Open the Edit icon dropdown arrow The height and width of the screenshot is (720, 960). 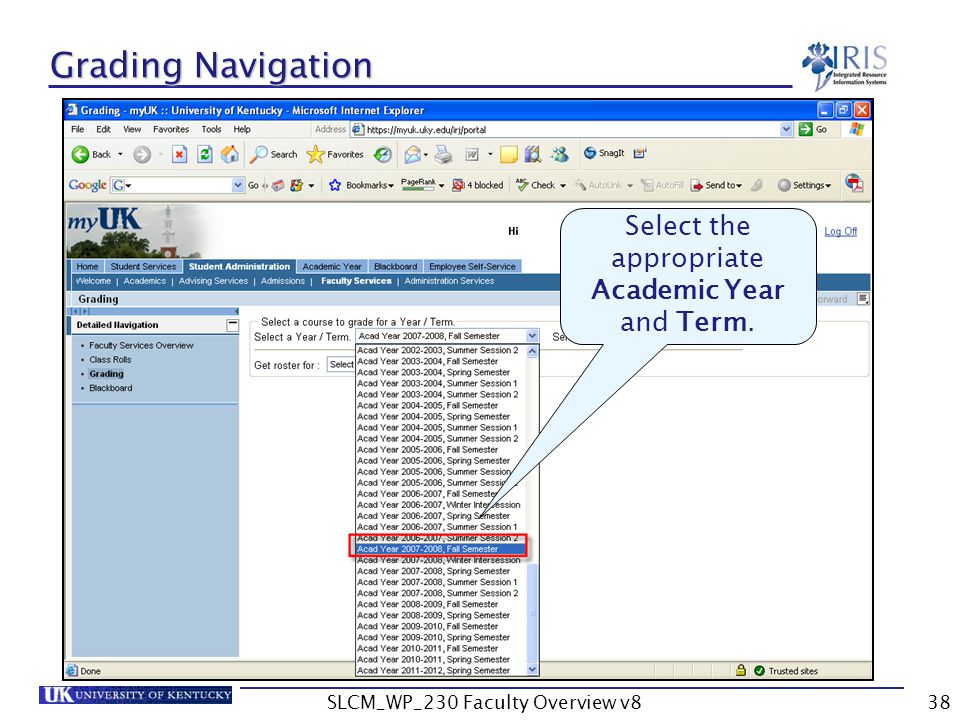point(490,154)
